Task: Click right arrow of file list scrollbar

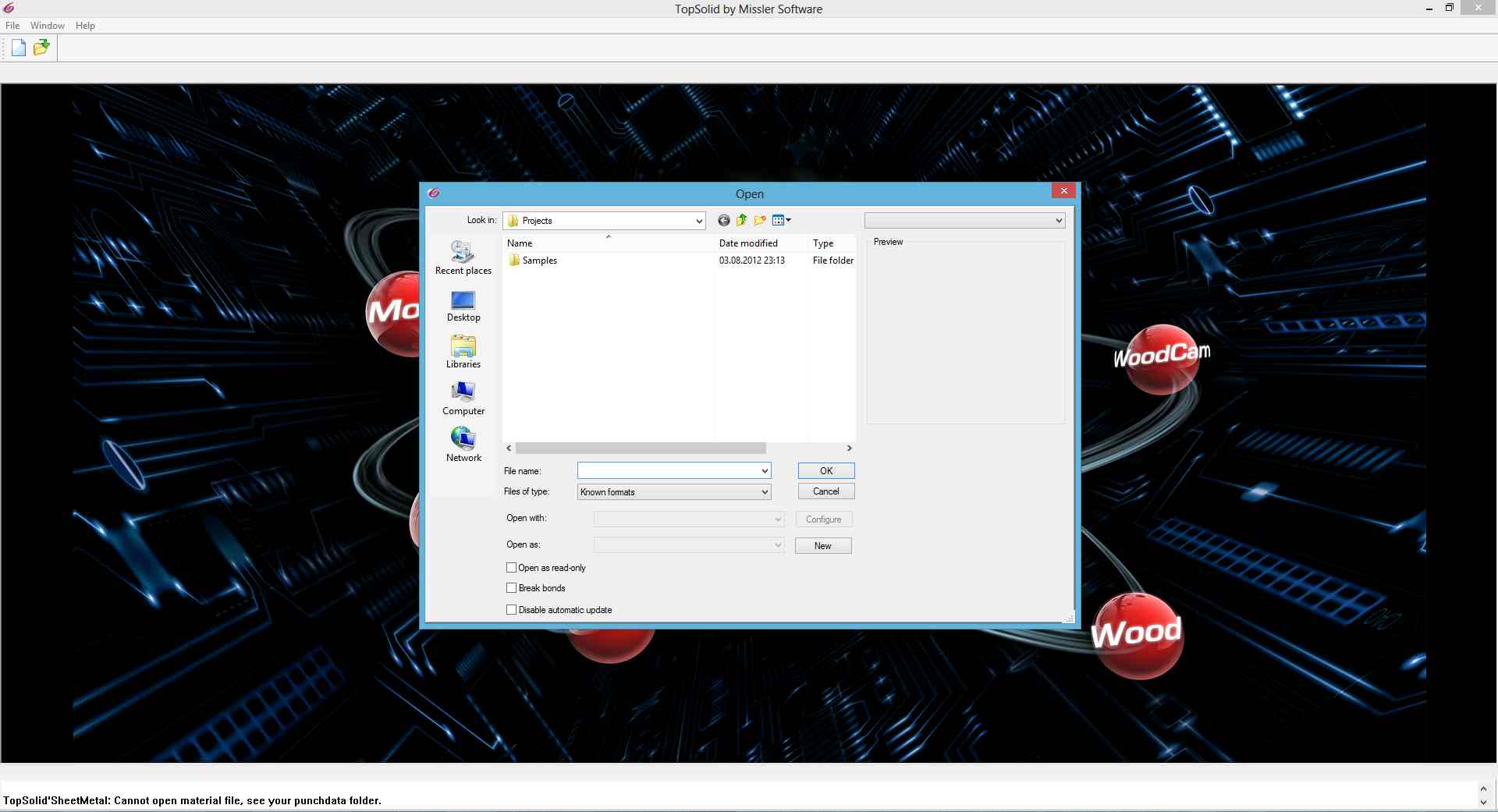Action: 850,449
